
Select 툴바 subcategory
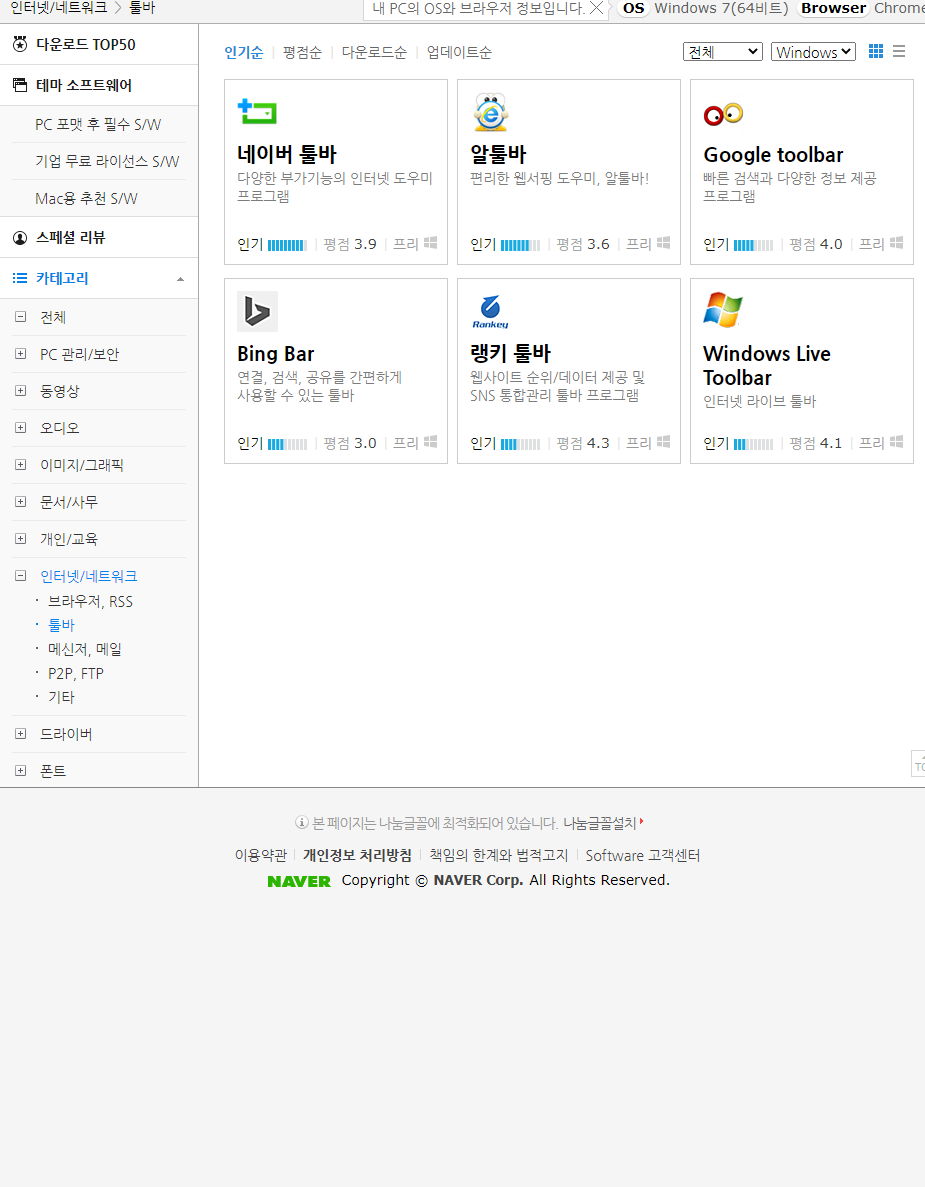coord(61,625)
